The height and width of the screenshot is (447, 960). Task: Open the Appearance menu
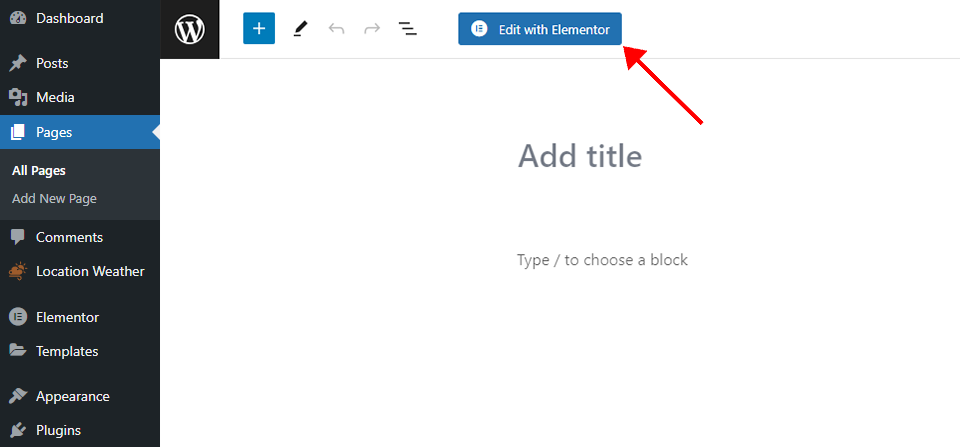(x=73, y=396)
